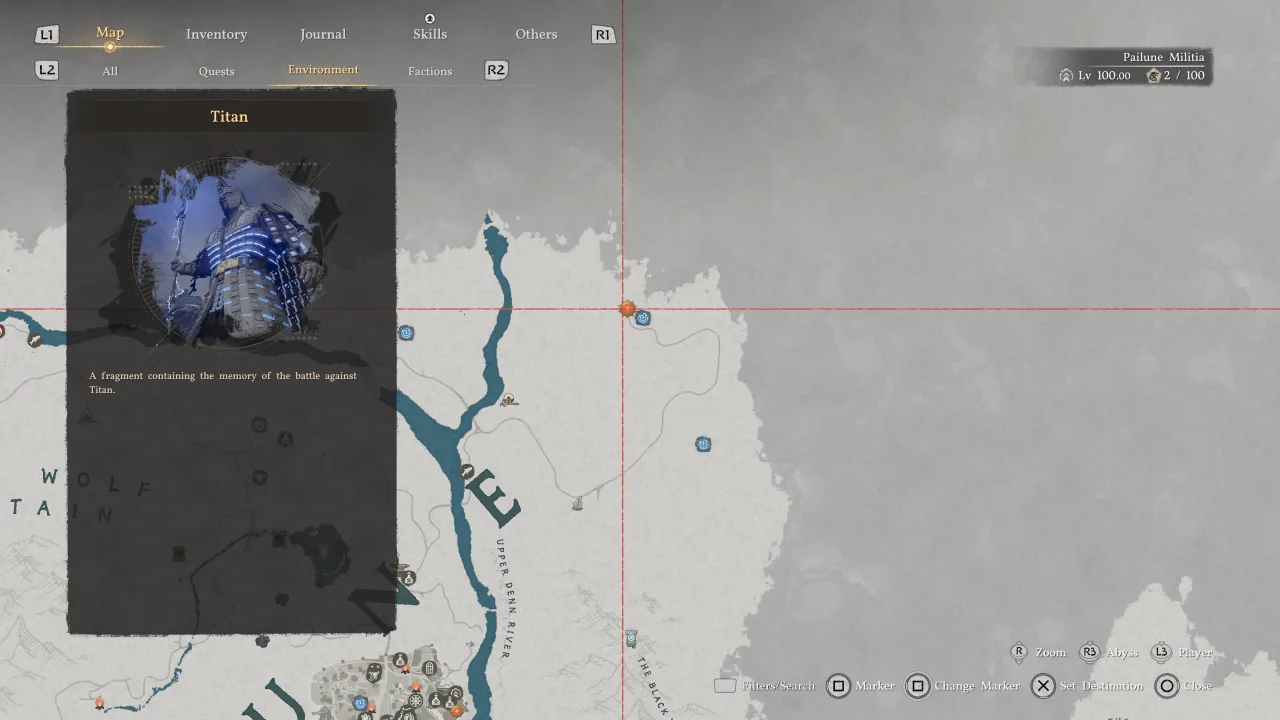
Task: Click the L3 Player center icon
Action: pyautogui.click(x=1161, y=652)
